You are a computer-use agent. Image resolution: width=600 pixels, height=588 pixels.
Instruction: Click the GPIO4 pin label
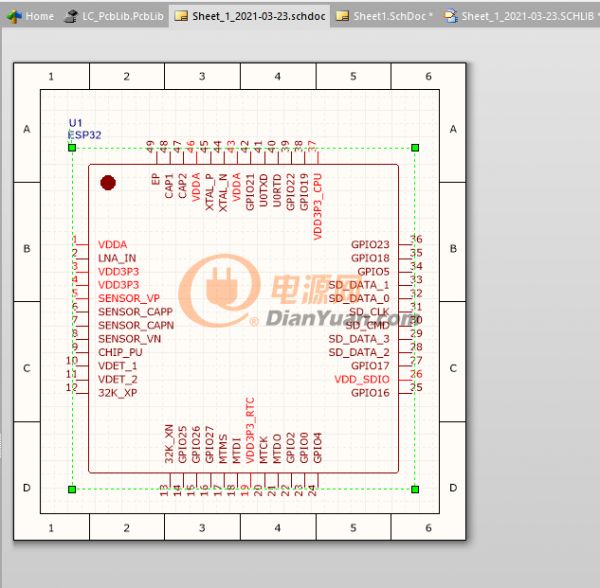coord(317,448)
